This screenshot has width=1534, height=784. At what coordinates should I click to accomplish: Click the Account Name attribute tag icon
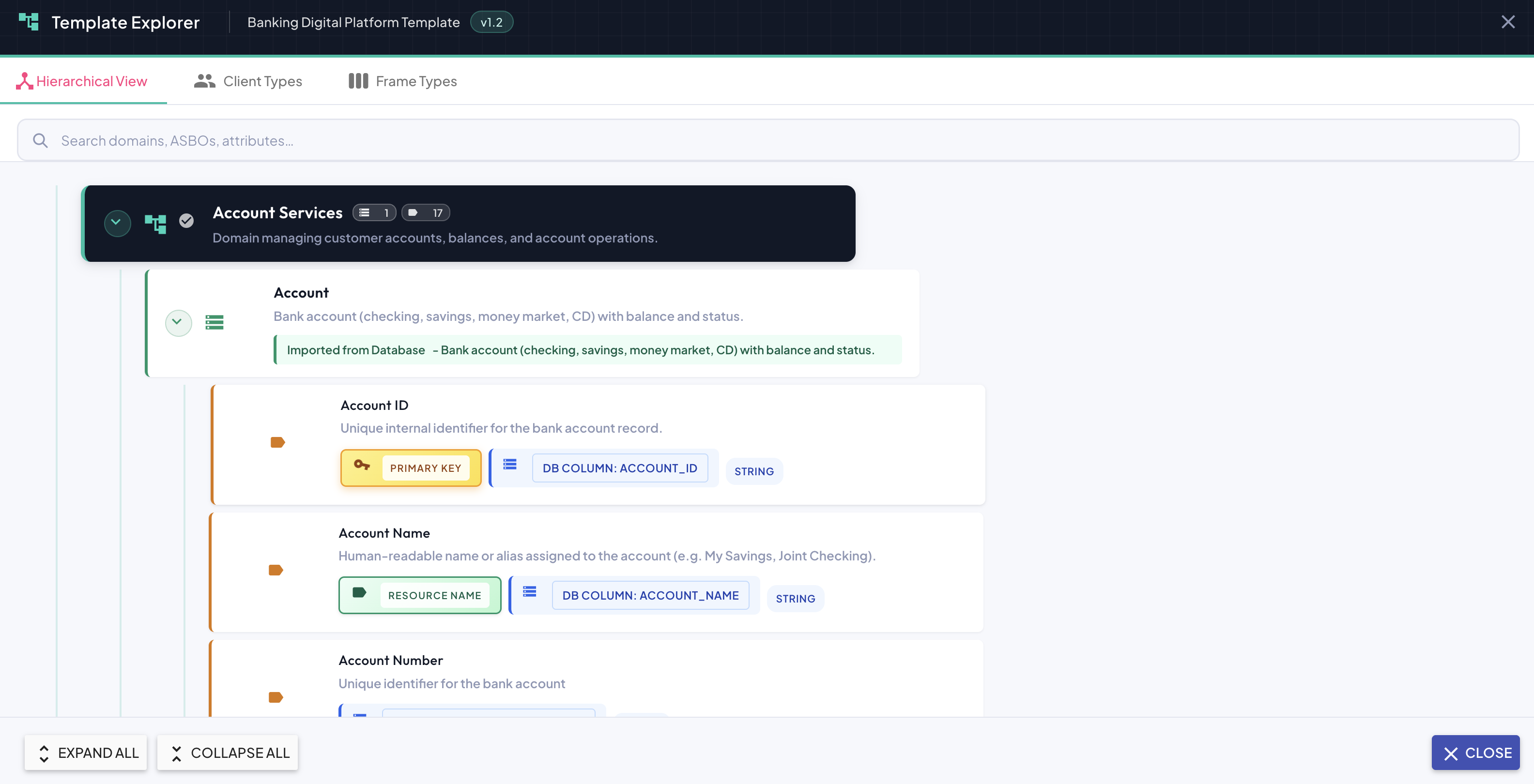[276, 570]
